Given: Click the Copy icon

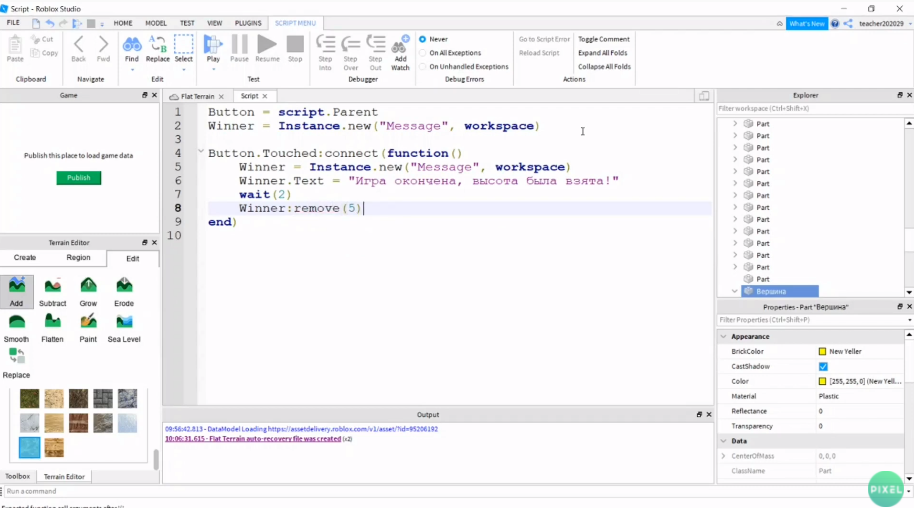Looking at the screenshot, I should 36,52.
